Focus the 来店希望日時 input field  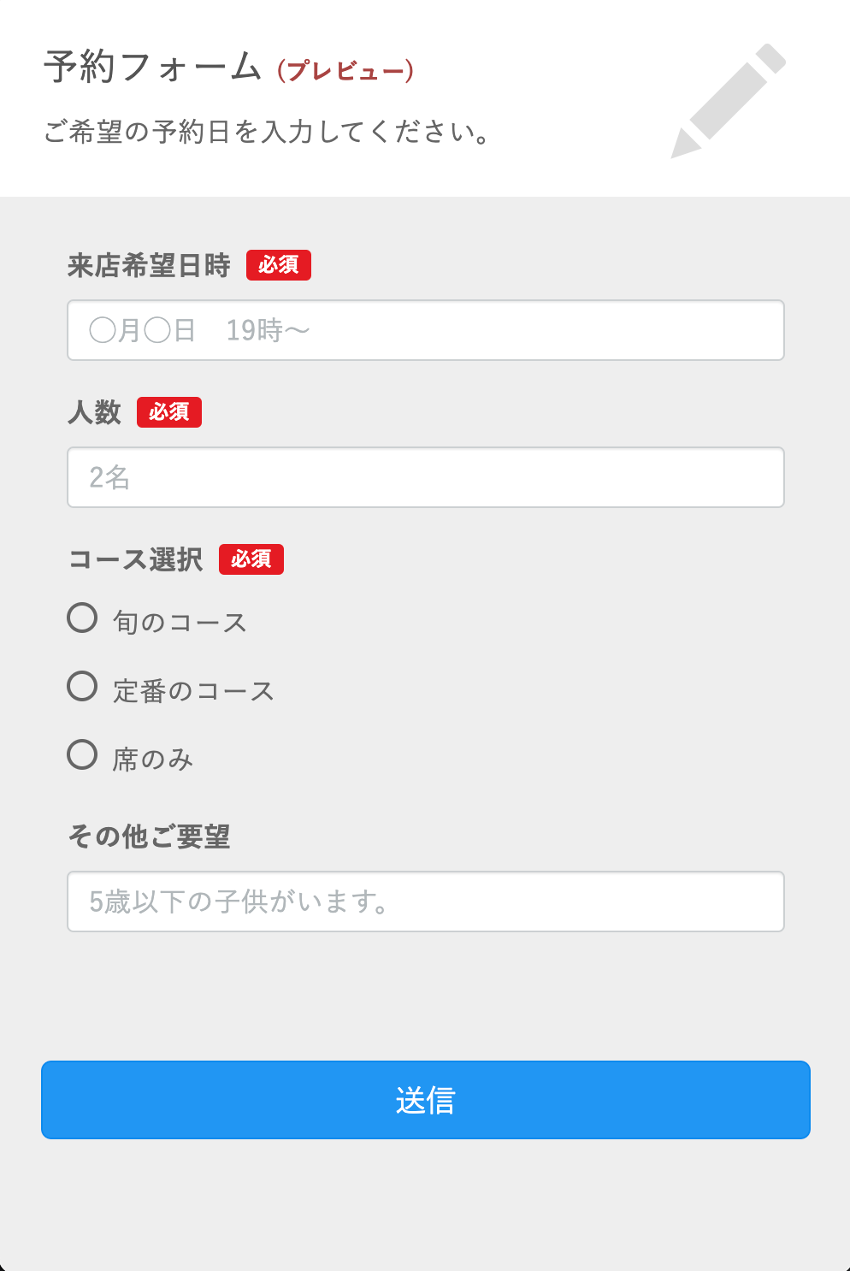point(426,330)
